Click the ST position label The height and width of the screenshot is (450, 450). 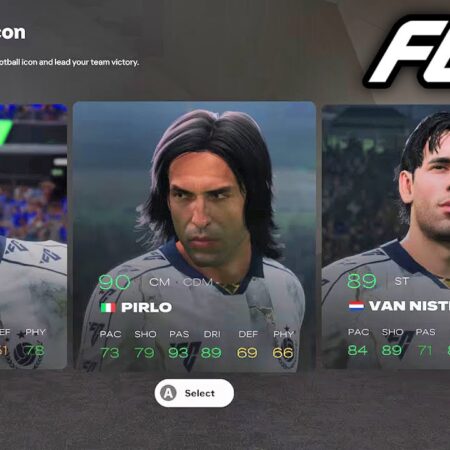(x=402, y=281)
